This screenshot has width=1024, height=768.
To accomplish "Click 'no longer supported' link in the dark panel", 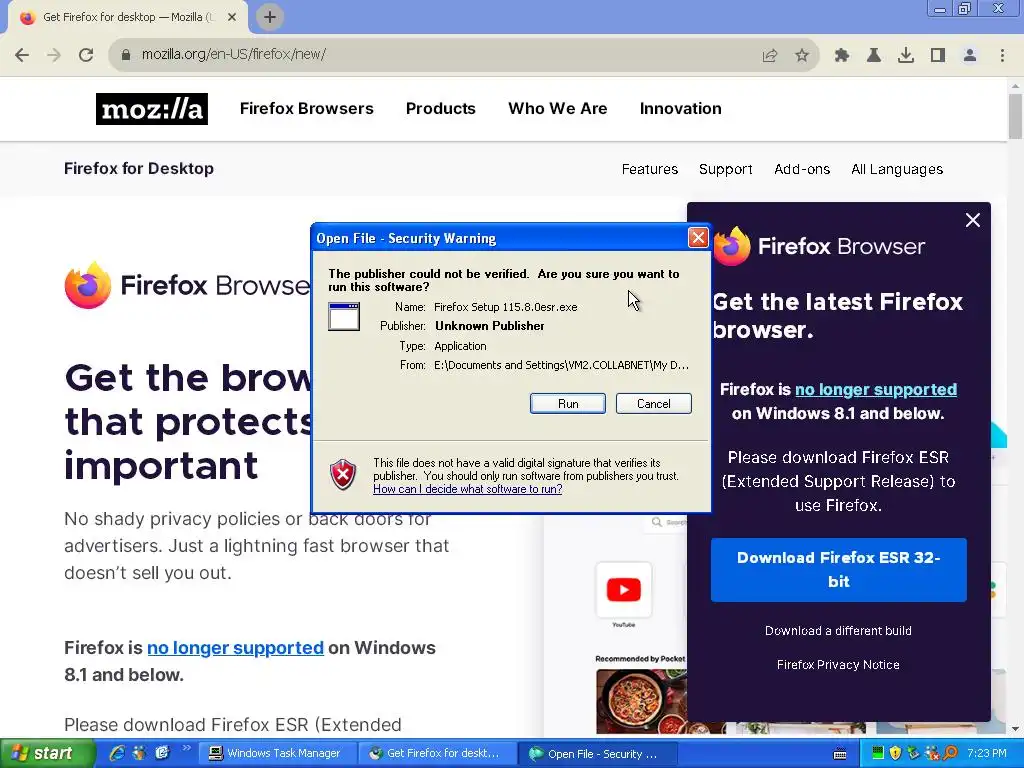I will [876, 390].
